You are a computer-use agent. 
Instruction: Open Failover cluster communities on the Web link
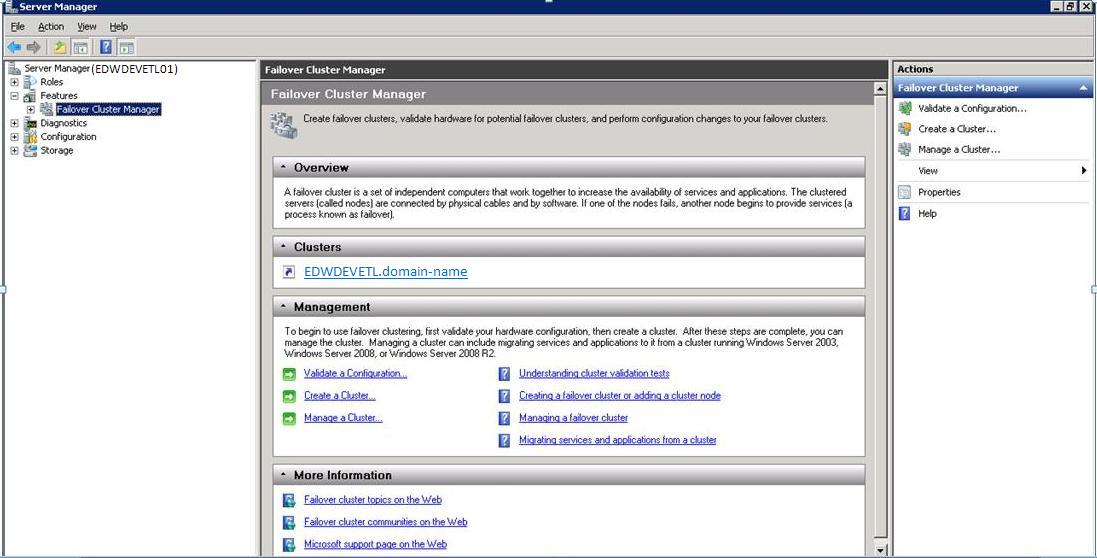pyautogui.click(x=385, y=522)
